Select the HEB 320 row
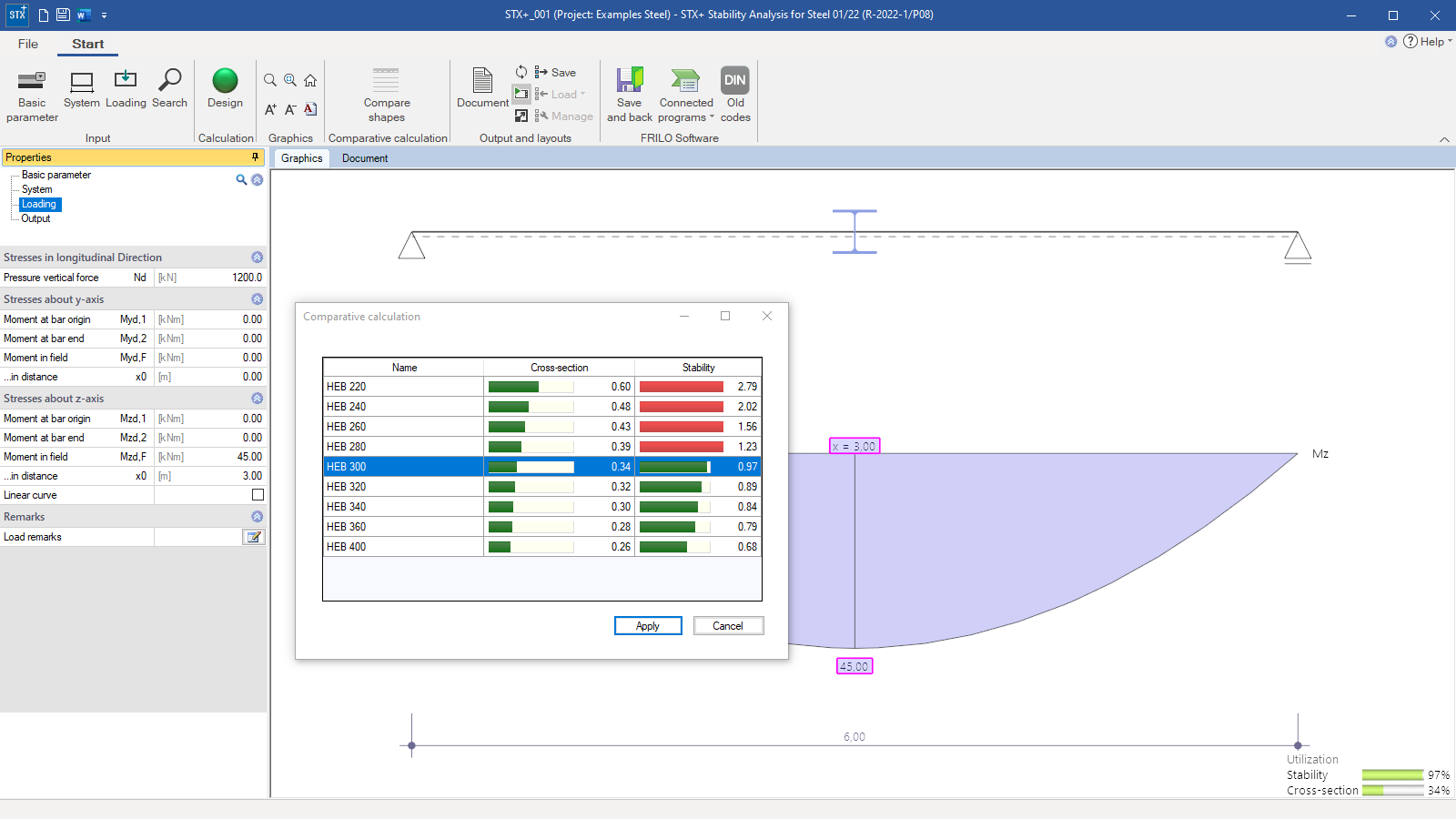1456x819 pixels. point(542,487)
